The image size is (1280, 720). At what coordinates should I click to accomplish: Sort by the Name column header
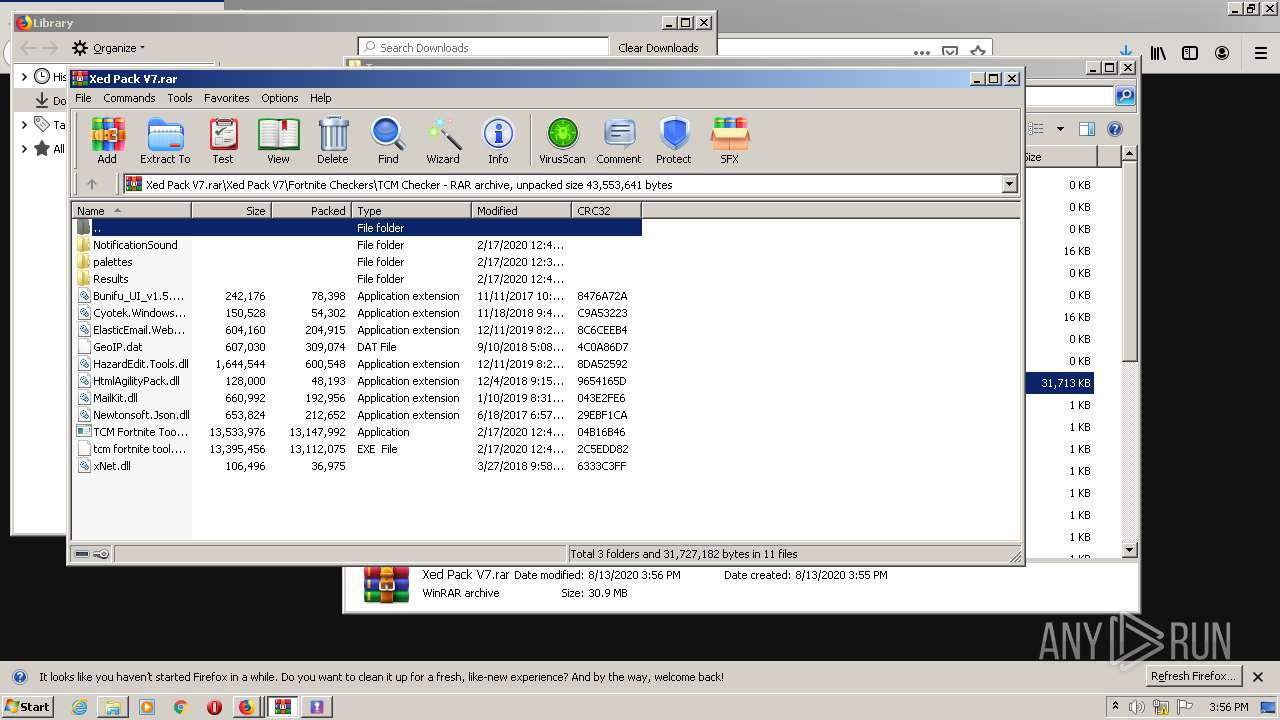(x=131, y=210)
